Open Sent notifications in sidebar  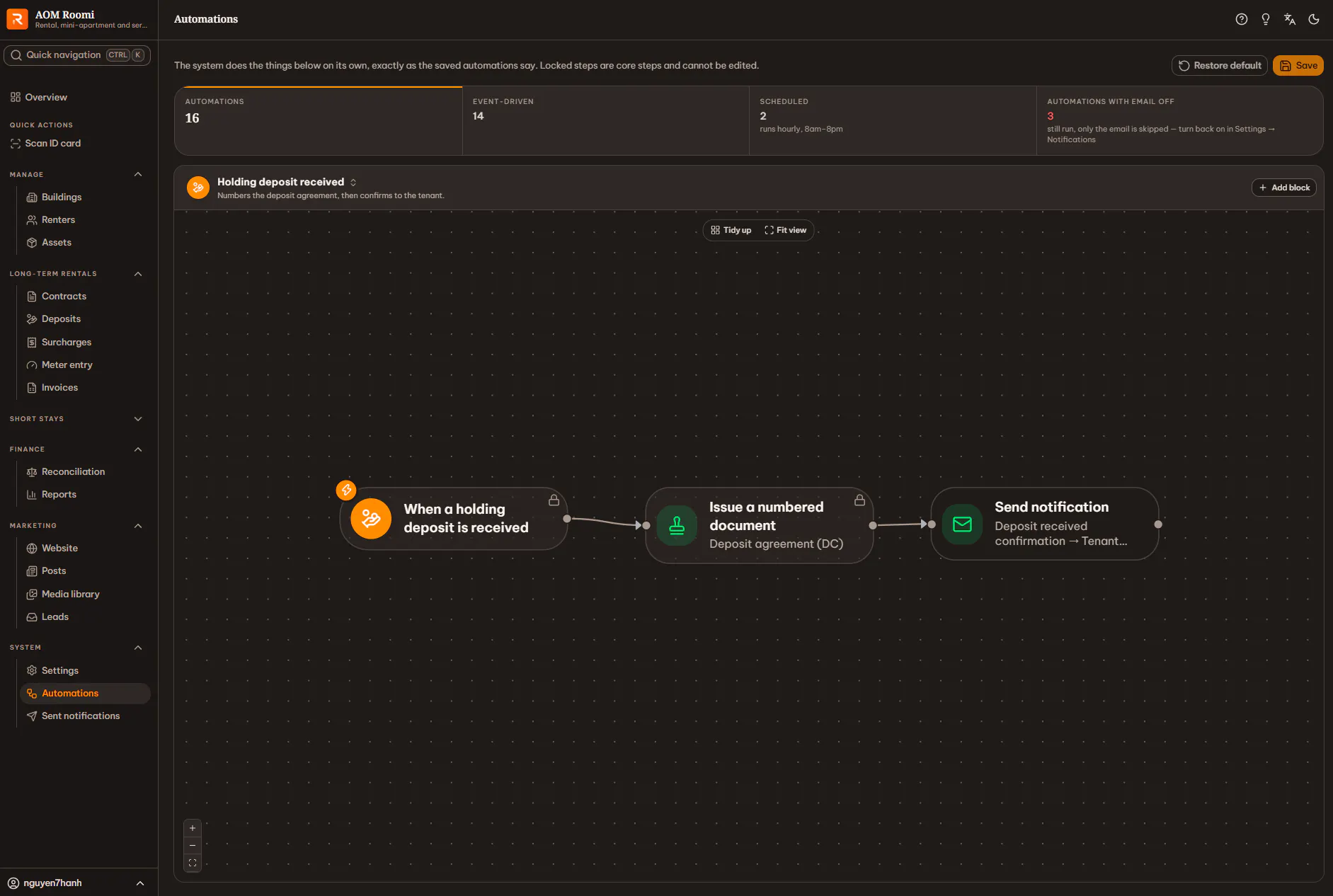(81, 716)
